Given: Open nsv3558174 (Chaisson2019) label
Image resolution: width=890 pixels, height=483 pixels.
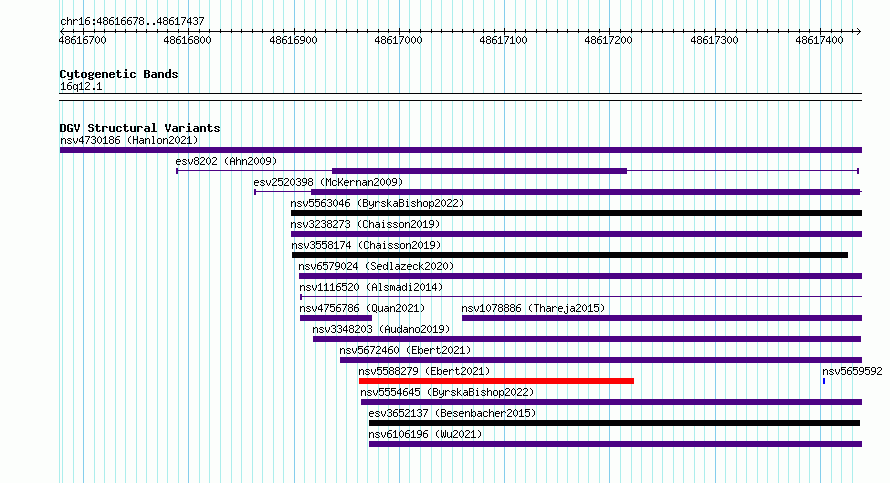Looking at the screenshot, I should click(366, 245).
